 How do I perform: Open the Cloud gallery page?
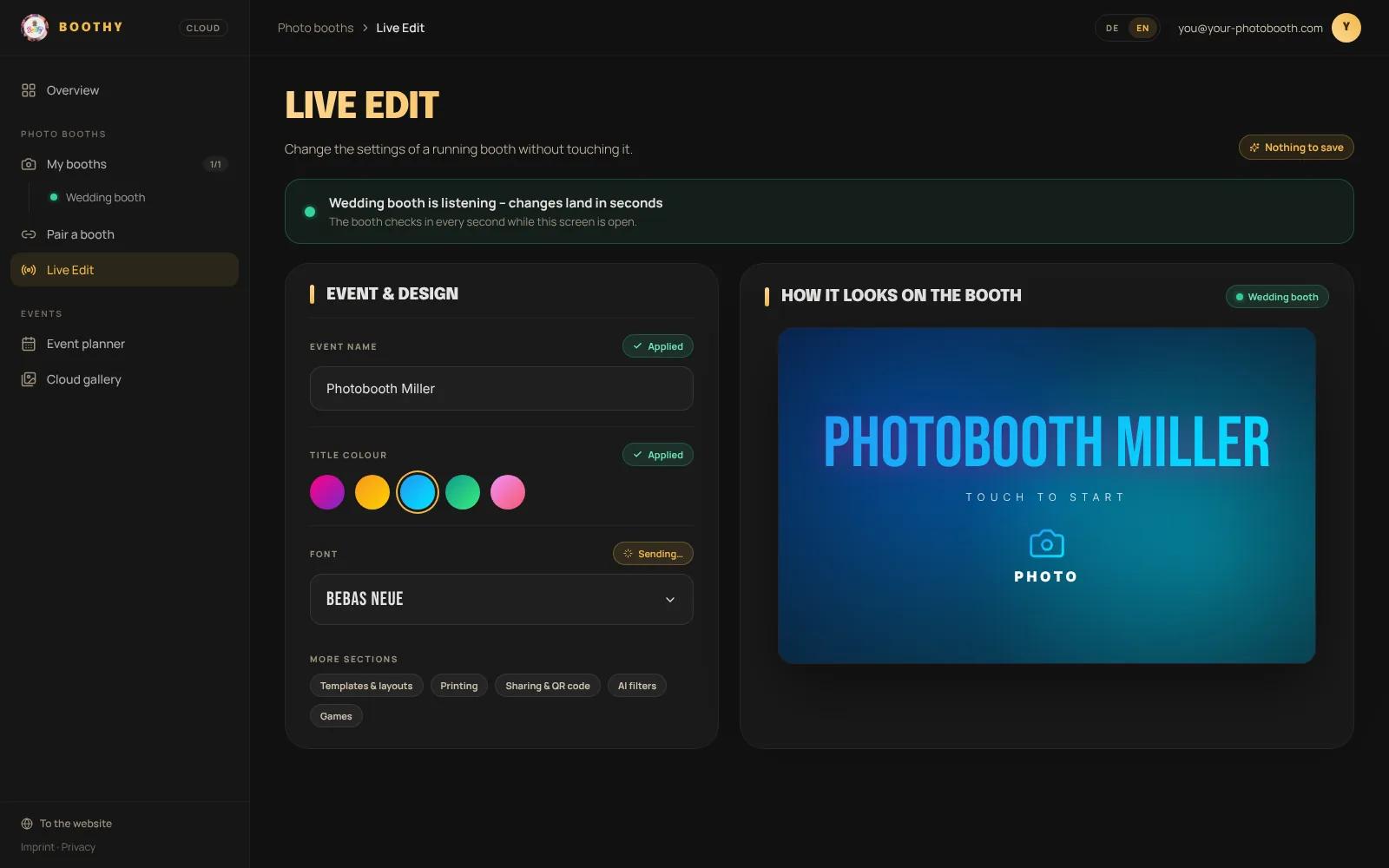(x=124, y=379)
